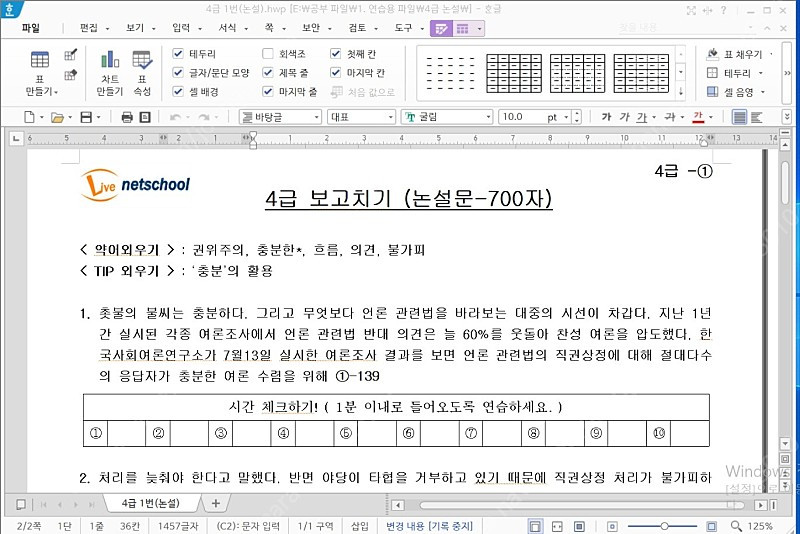Click the undo arrow icon
800x534 pixels.
pos(175,117)
